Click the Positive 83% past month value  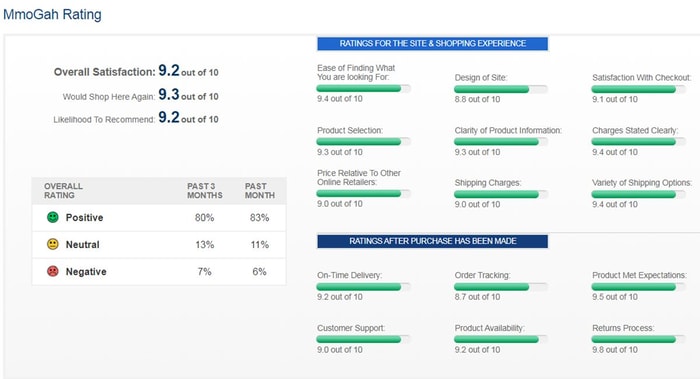pyautogui.click(x=259, y=218)
